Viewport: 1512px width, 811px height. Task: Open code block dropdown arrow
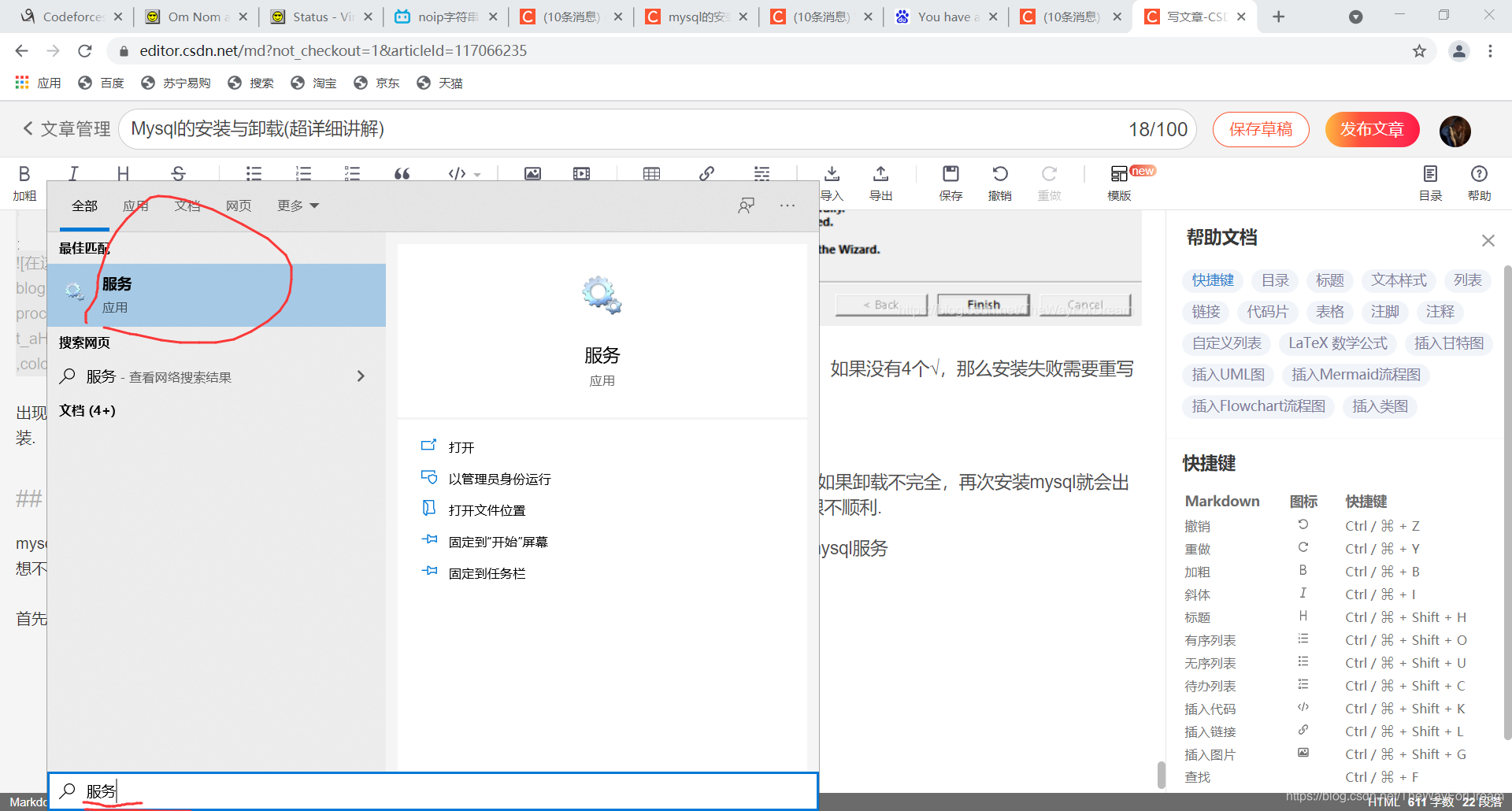tap(477, 175)
